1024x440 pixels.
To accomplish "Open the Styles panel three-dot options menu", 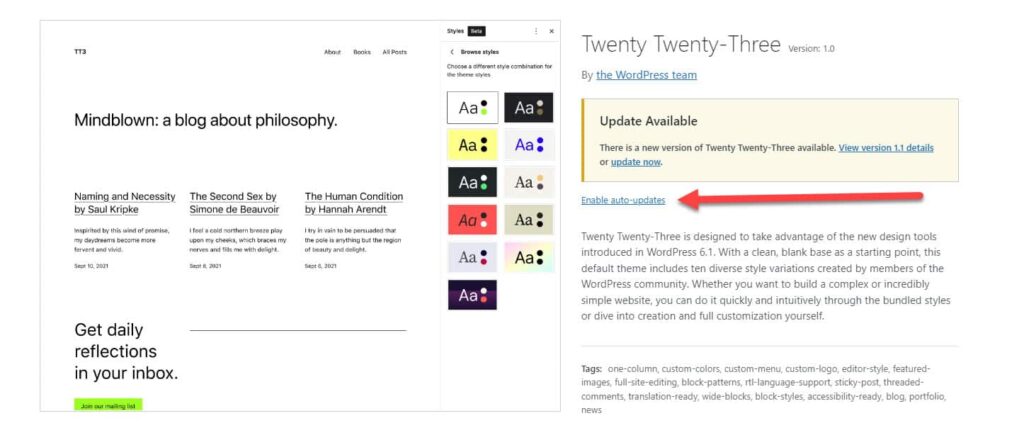I will [536, 31].
